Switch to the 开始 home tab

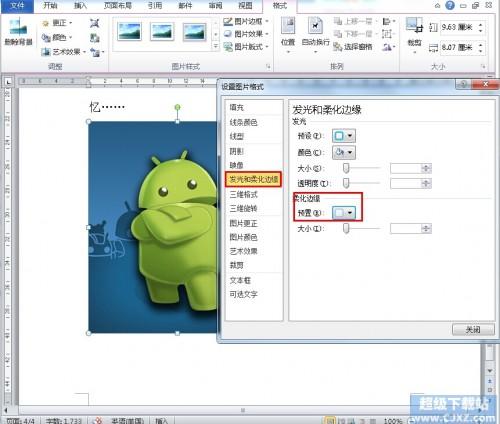(x=51, y=6)
